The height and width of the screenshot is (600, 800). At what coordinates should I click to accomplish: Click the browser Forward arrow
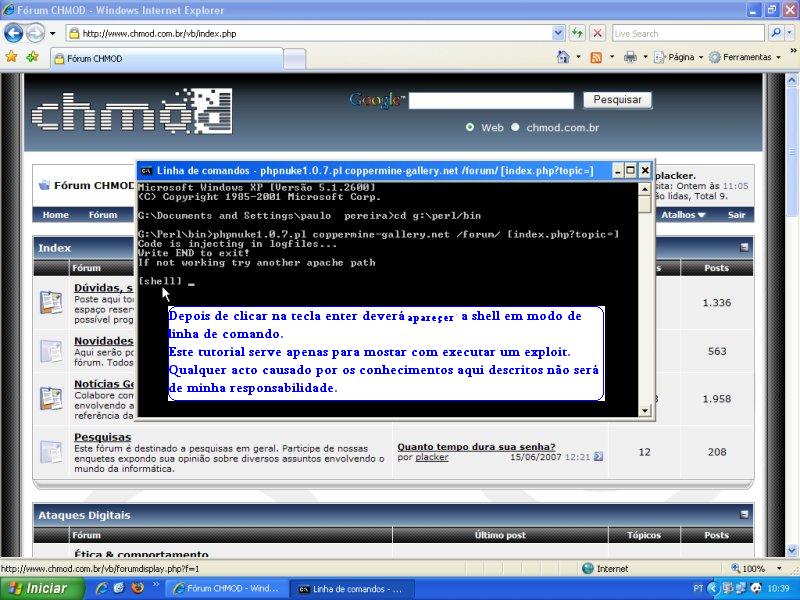point(35,34)
